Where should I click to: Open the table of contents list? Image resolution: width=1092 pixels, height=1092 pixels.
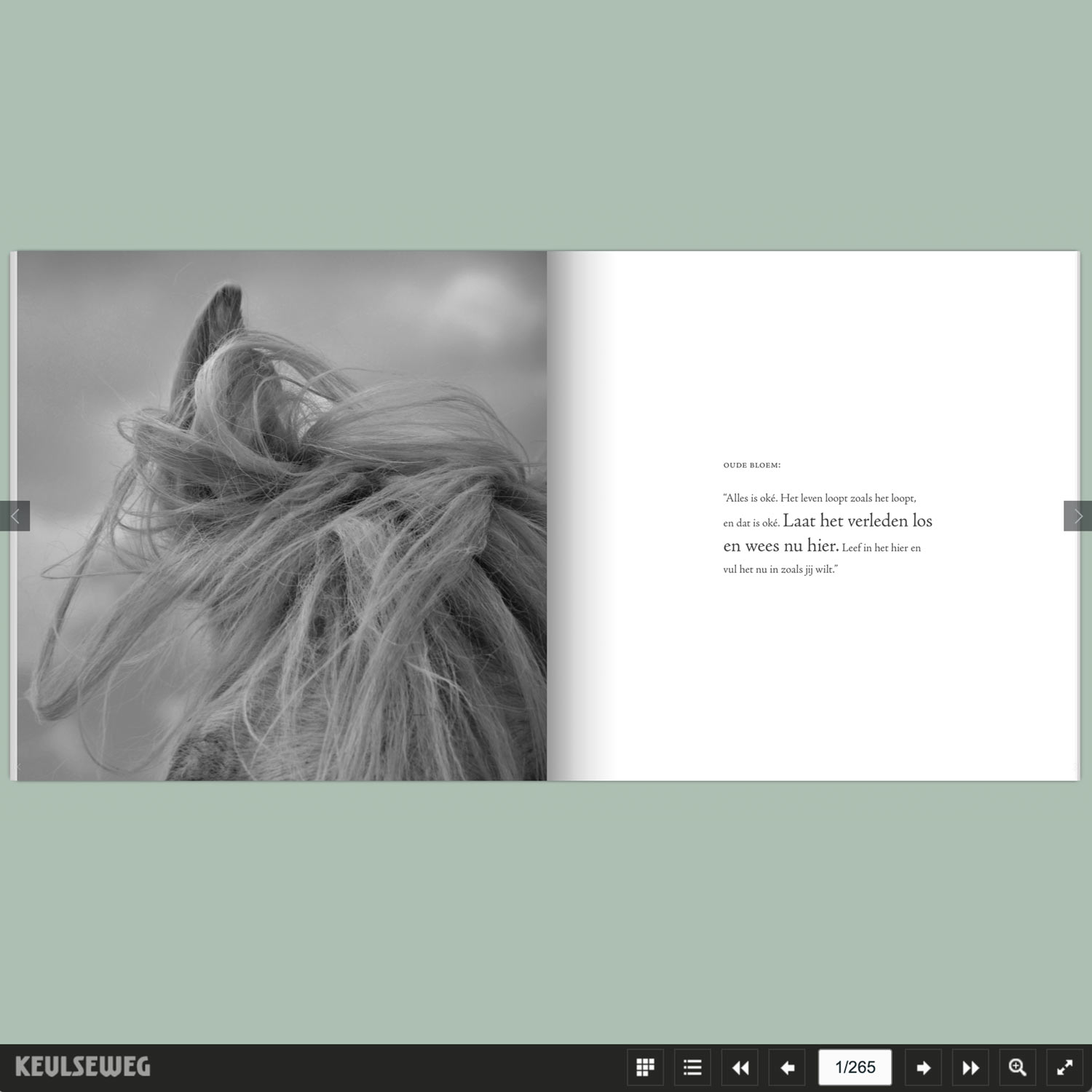pyautogui.click(x=692, y=1067)
